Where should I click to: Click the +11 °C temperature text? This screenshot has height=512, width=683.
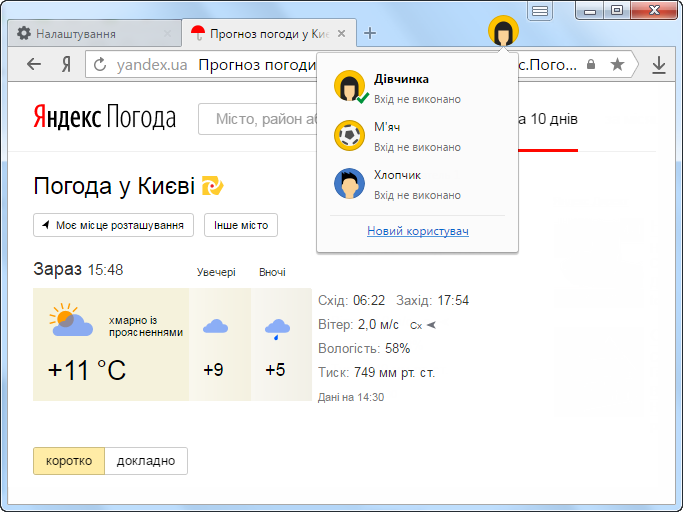[x=87, y=370]
